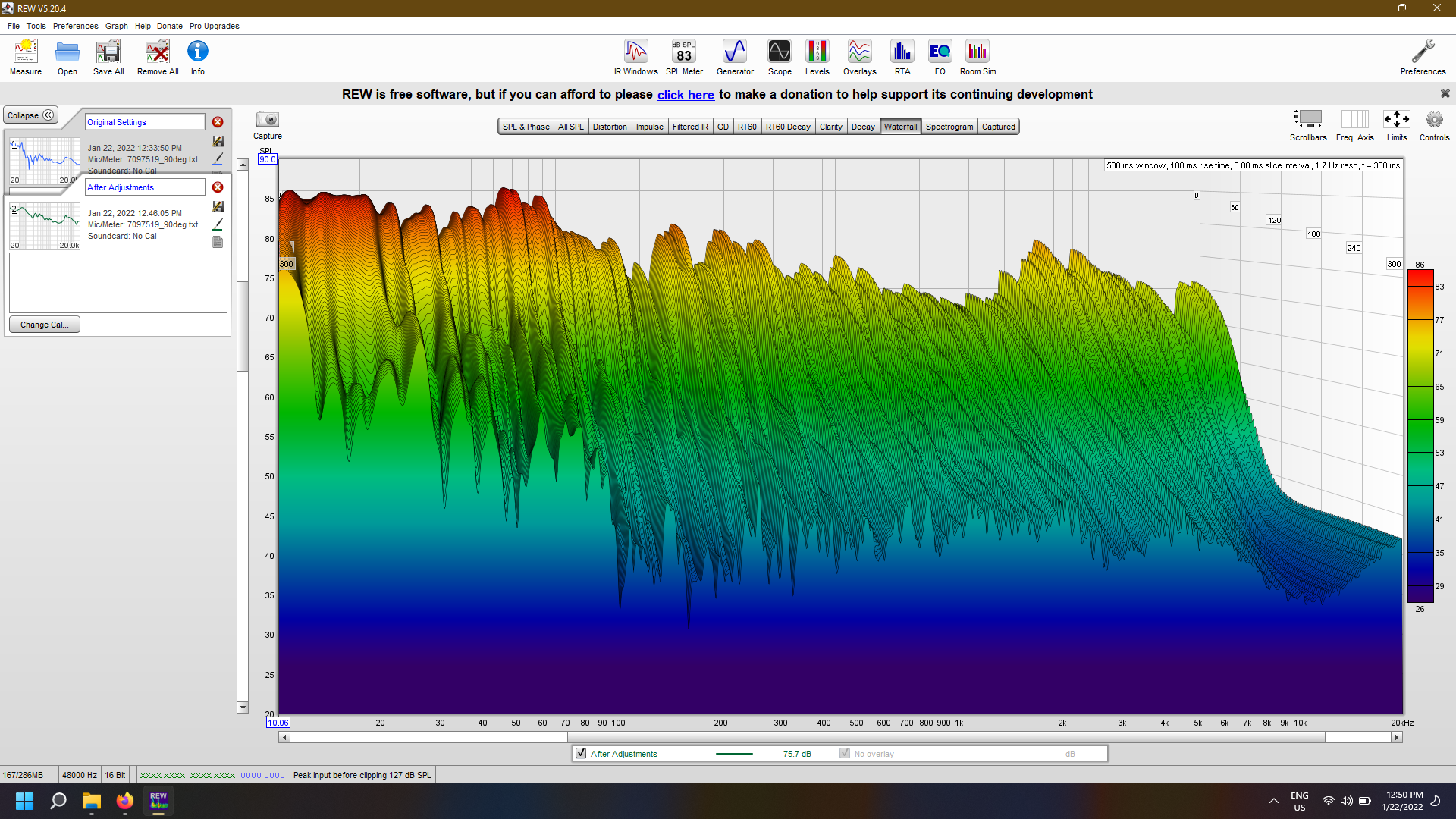The image size is (1456, 819).
Task: Toggle graph Scrollbars
Action: coord(1308,126)
